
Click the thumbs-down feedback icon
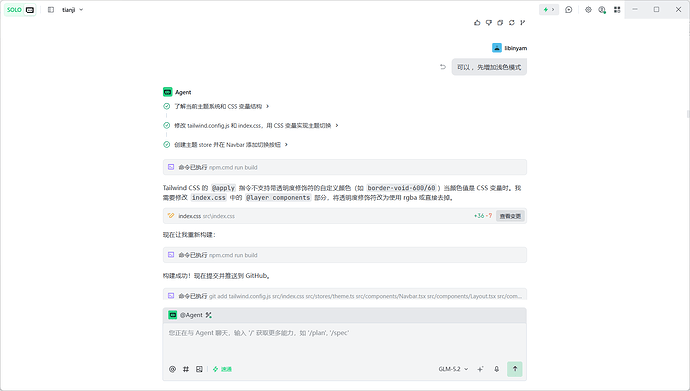pyautogui.click(x=488, y=22)
